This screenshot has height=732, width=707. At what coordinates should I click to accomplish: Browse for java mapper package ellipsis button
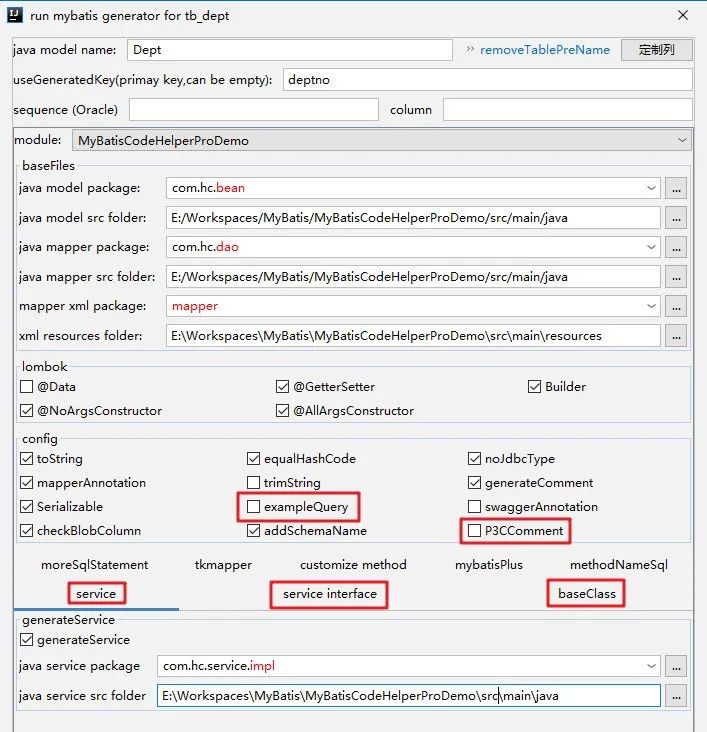[x=676, y=247]
